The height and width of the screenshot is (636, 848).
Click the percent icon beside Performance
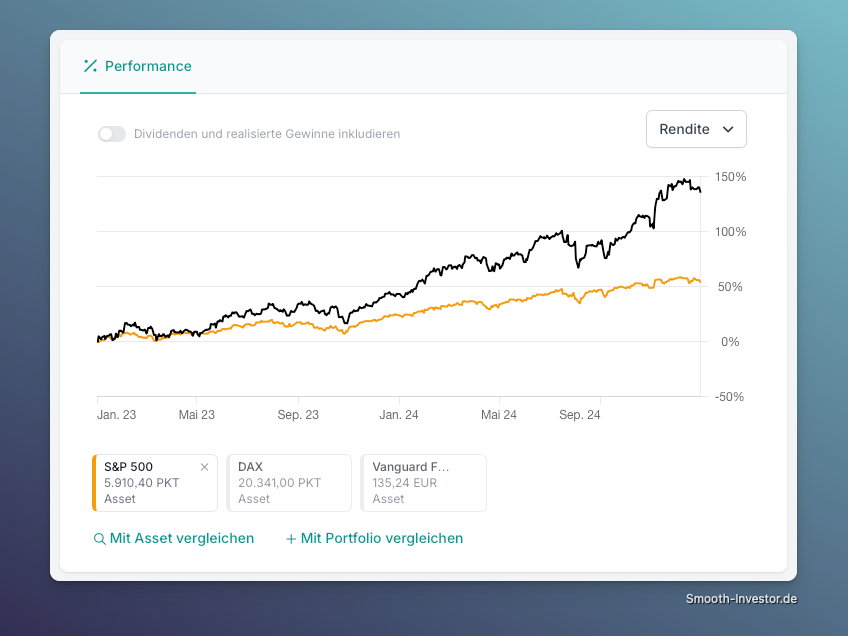click(x=90, y=66)
